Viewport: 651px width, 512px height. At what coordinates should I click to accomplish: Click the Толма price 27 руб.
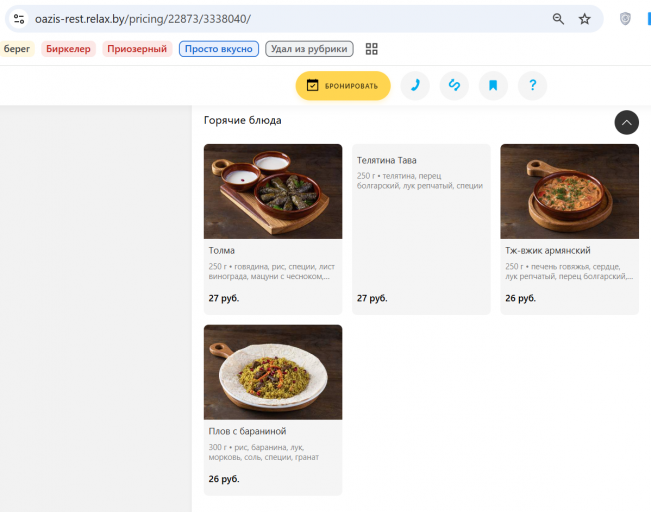(224, 298)
